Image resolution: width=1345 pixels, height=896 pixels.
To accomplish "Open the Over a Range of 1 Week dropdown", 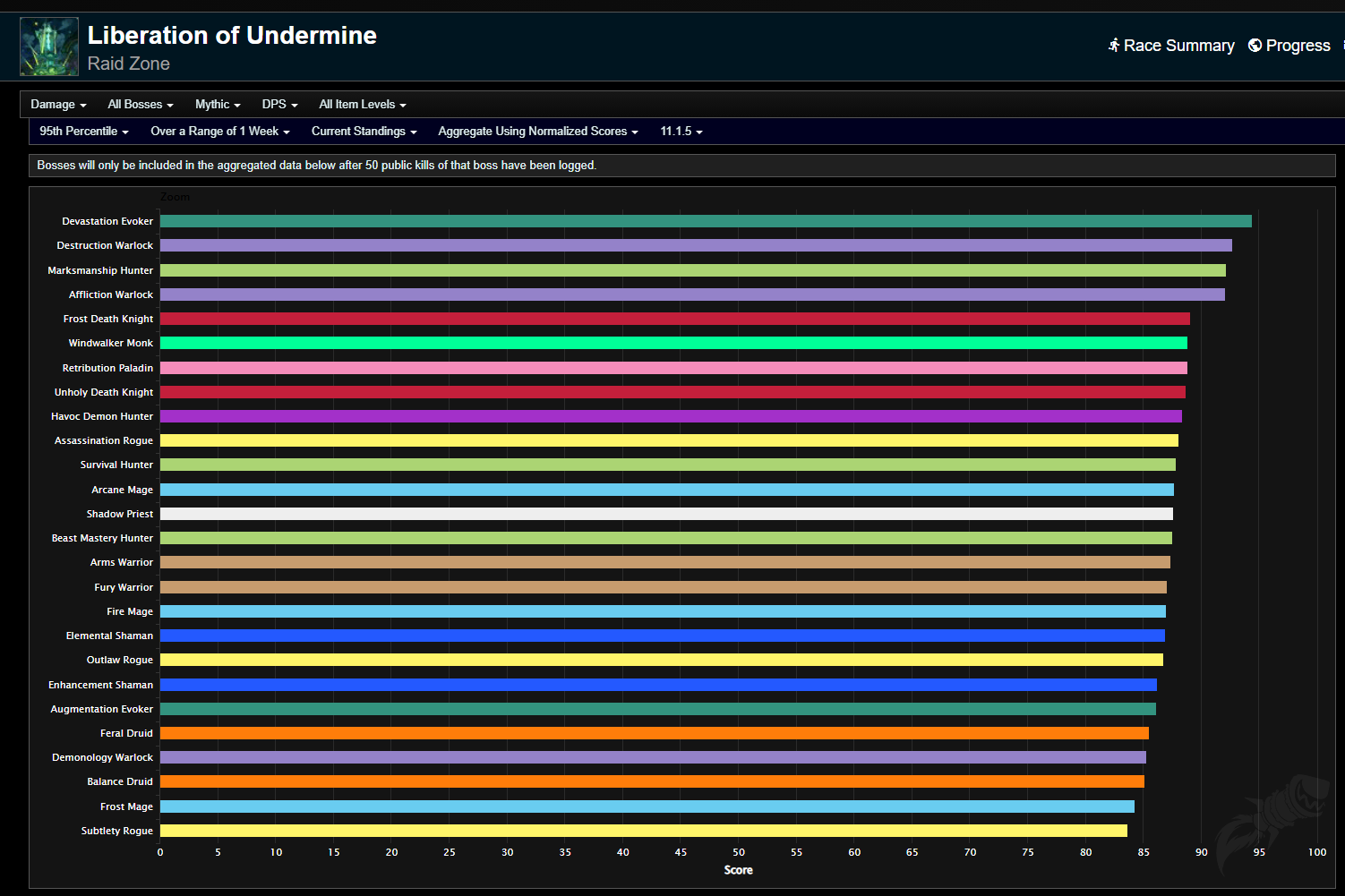I will 220,132.
